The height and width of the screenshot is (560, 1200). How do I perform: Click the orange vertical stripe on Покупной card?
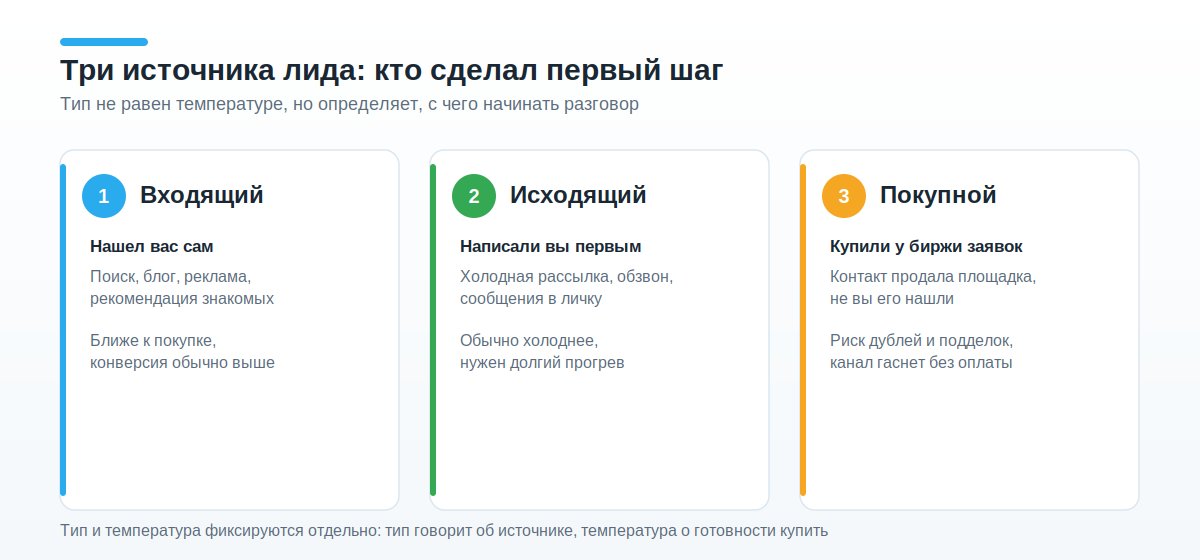pos(803,330)
